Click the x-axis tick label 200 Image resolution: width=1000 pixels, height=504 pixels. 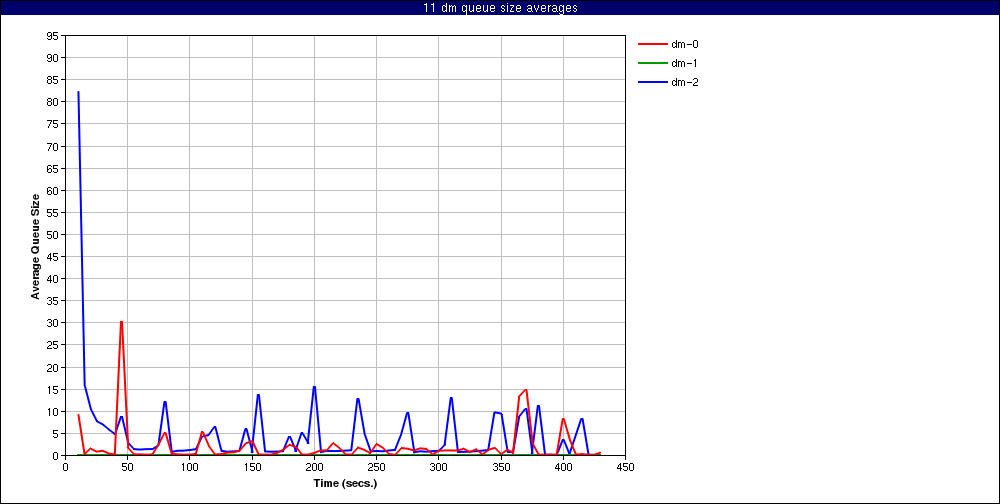pos(314,466)
